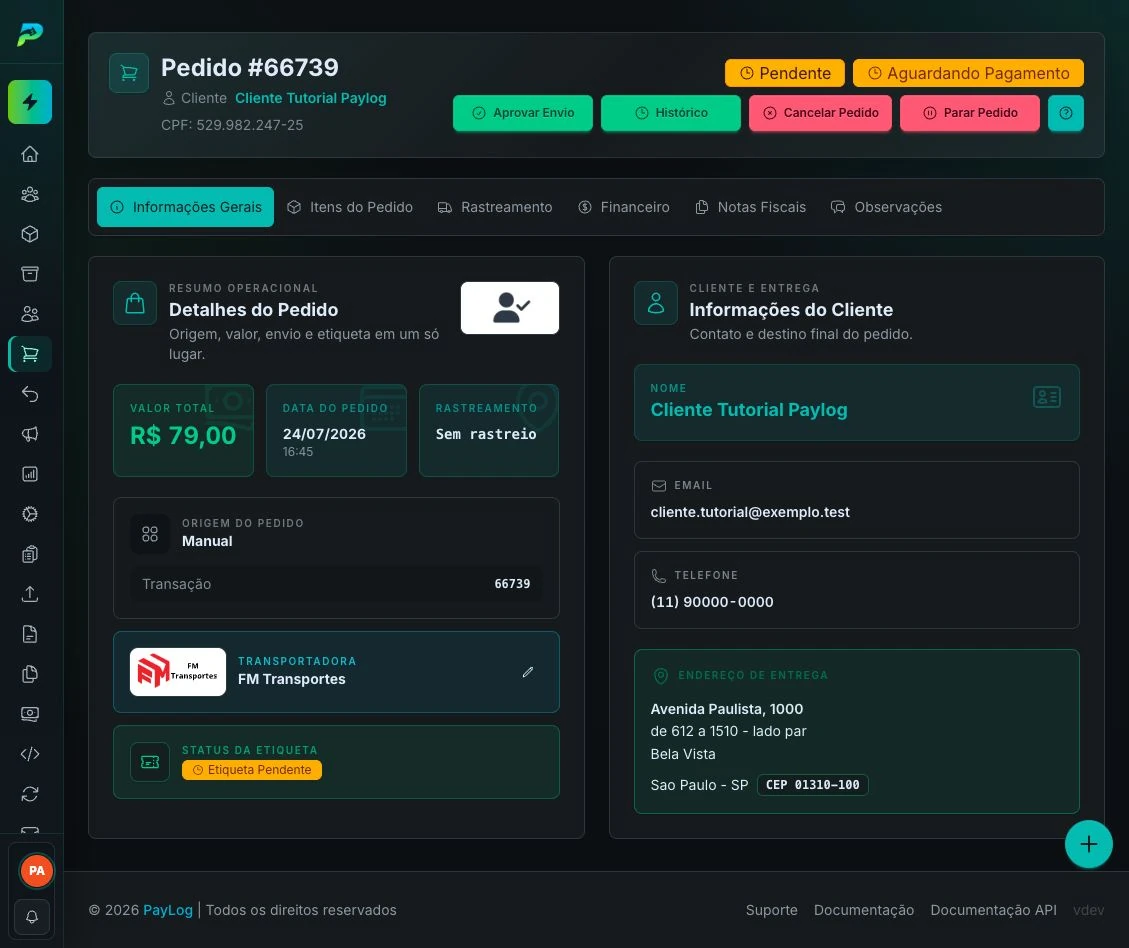Click the Avenida Paulista, 1000 address line
The width and height of the screenshot is (1129, 948).
coord(727,709)
